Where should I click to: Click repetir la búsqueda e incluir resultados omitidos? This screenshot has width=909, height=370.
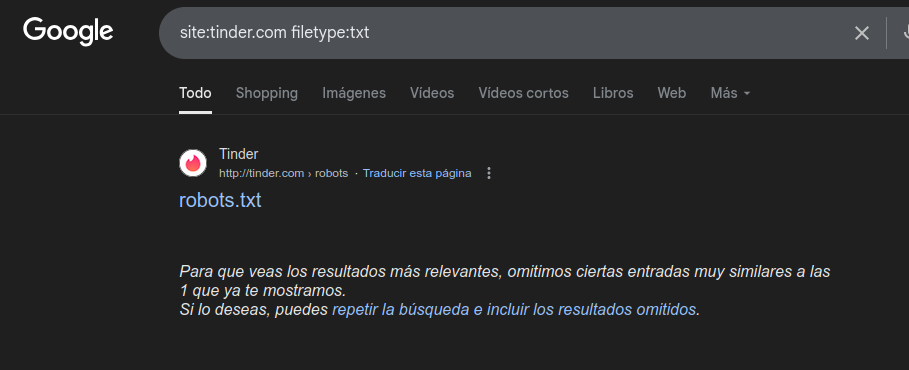point(514,310)
